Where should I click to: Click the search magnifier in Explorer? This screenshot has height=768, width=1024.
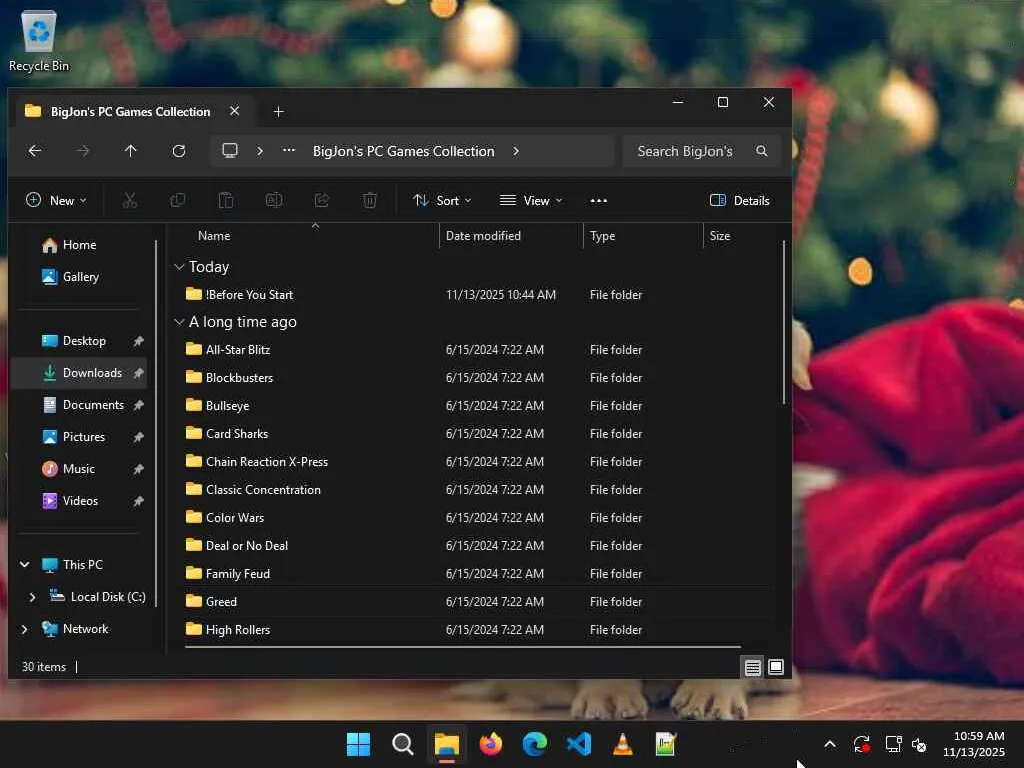coord(761,151)
